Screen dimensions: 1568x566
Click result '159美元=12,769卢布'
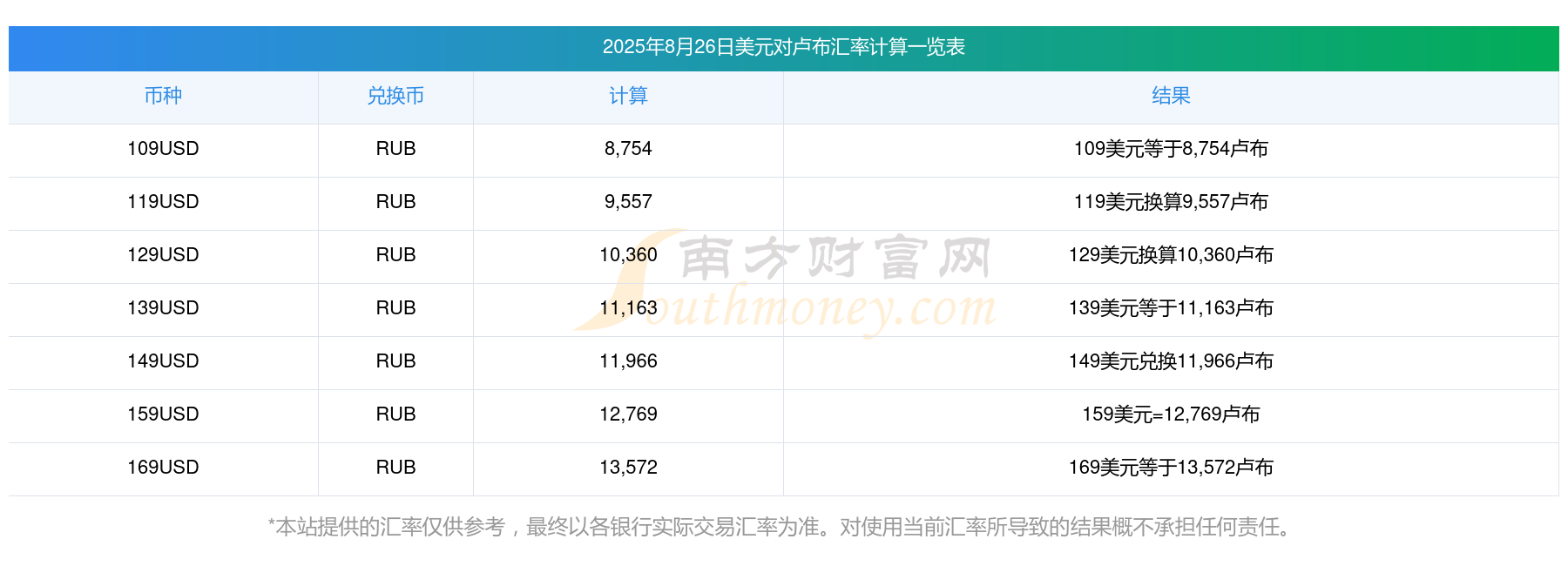(x=1171, y=414)
